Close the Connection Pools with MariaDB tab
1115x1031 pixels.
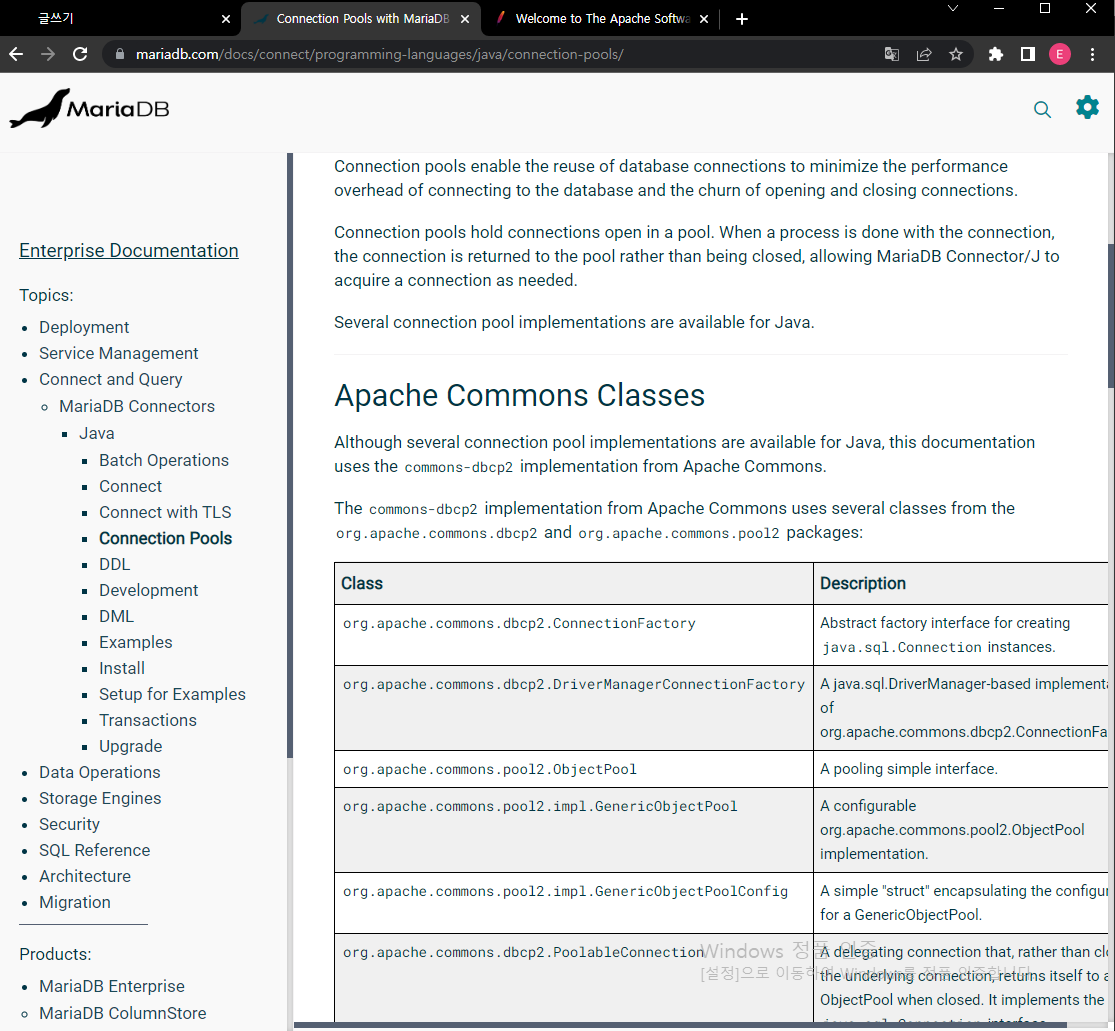464,19
